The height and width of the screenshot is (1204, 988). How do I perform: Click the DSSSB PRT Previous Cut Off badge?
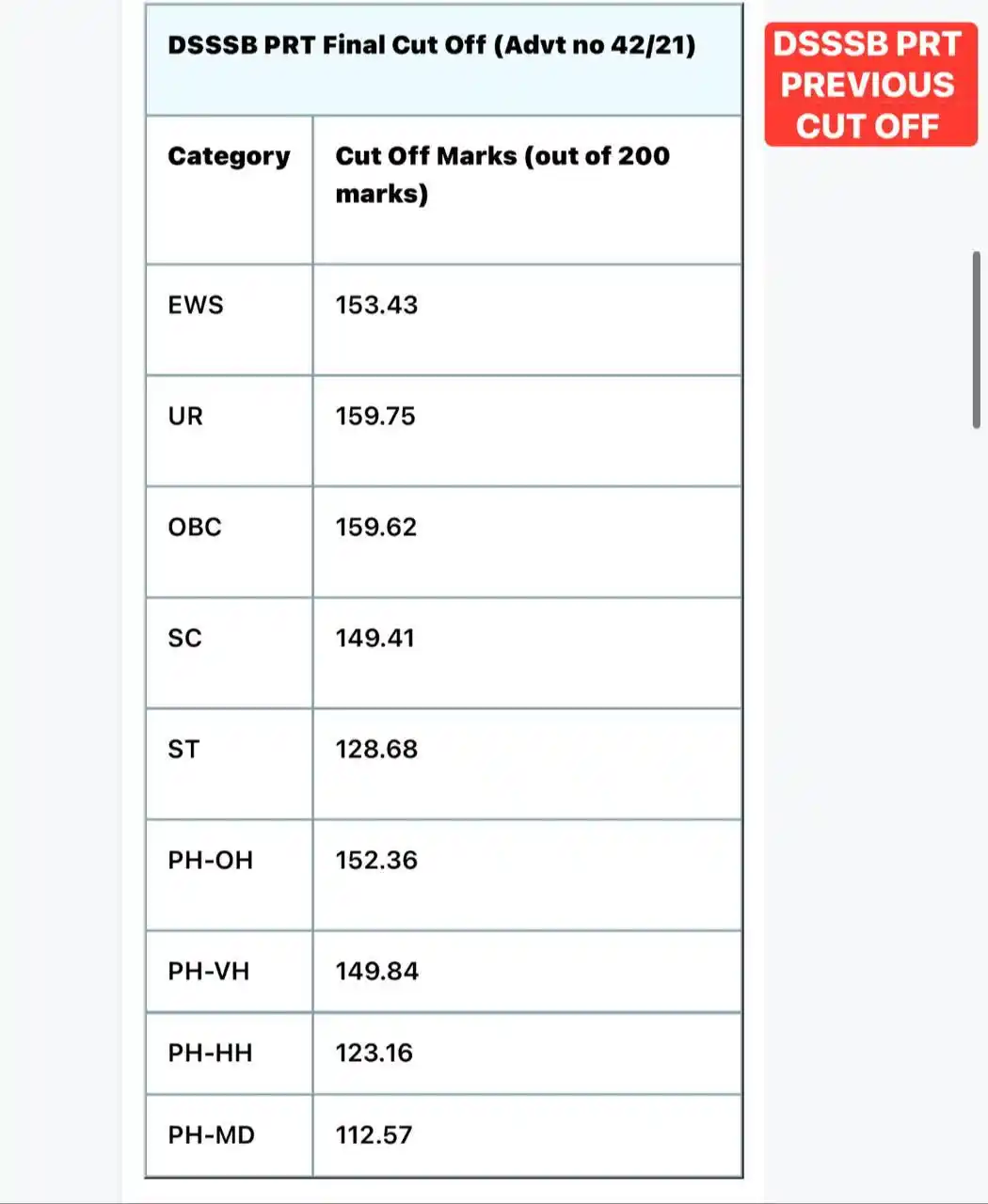tap(870, 85)
